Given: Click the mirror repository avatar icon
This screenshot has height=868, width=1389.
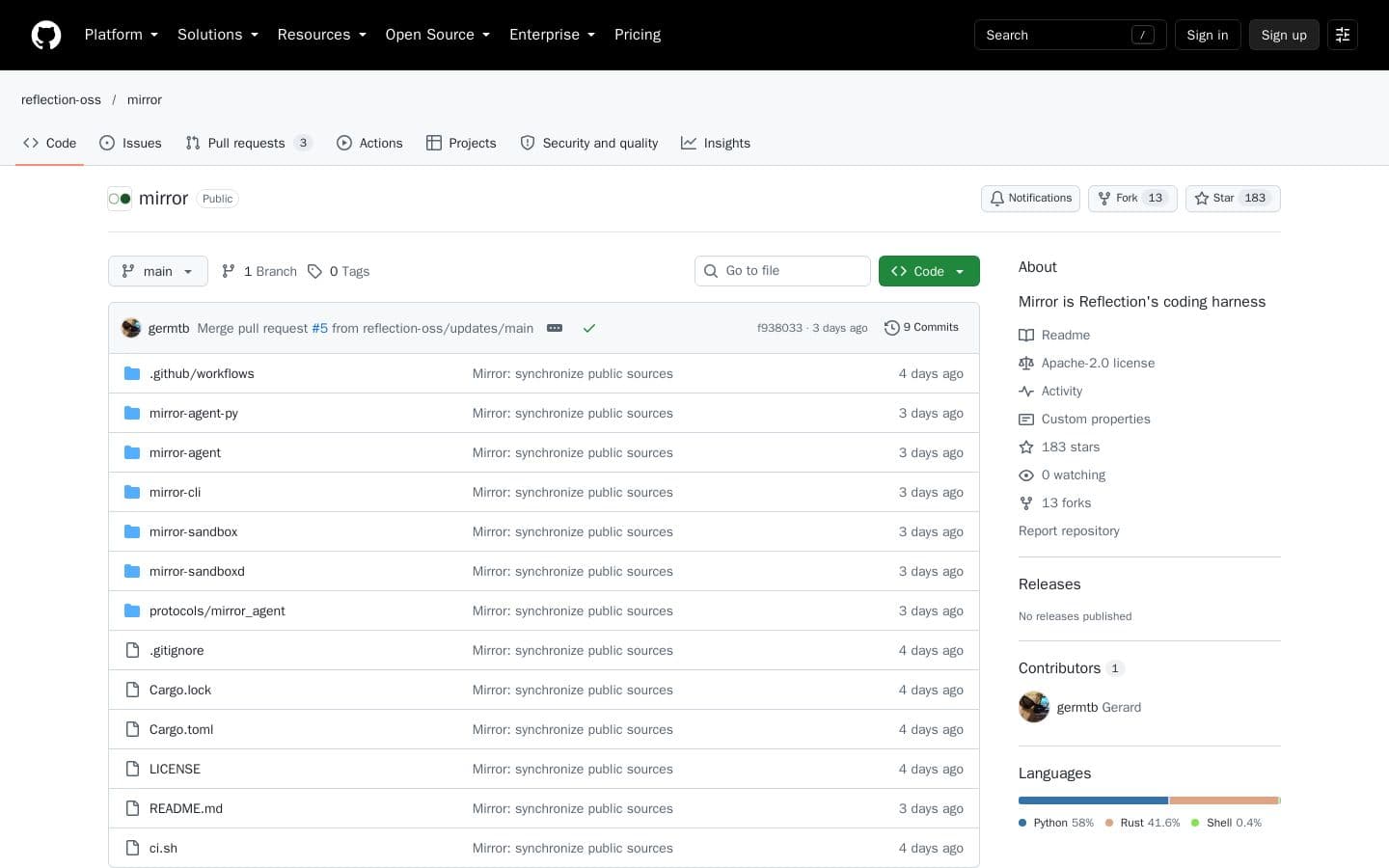Looking at the screenshot, I should pyautogui.click(x=120, y=199).
